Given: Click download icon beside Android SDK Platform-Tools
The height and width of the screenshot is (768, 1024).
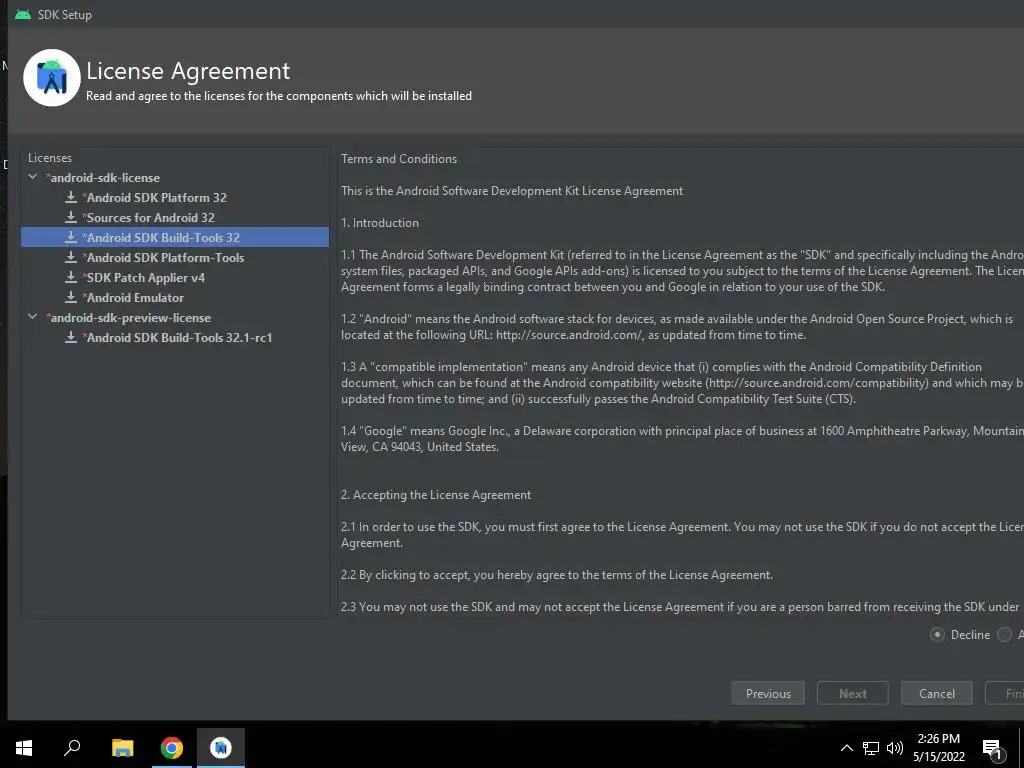Looking at the screenshot, I should [71, 257].
